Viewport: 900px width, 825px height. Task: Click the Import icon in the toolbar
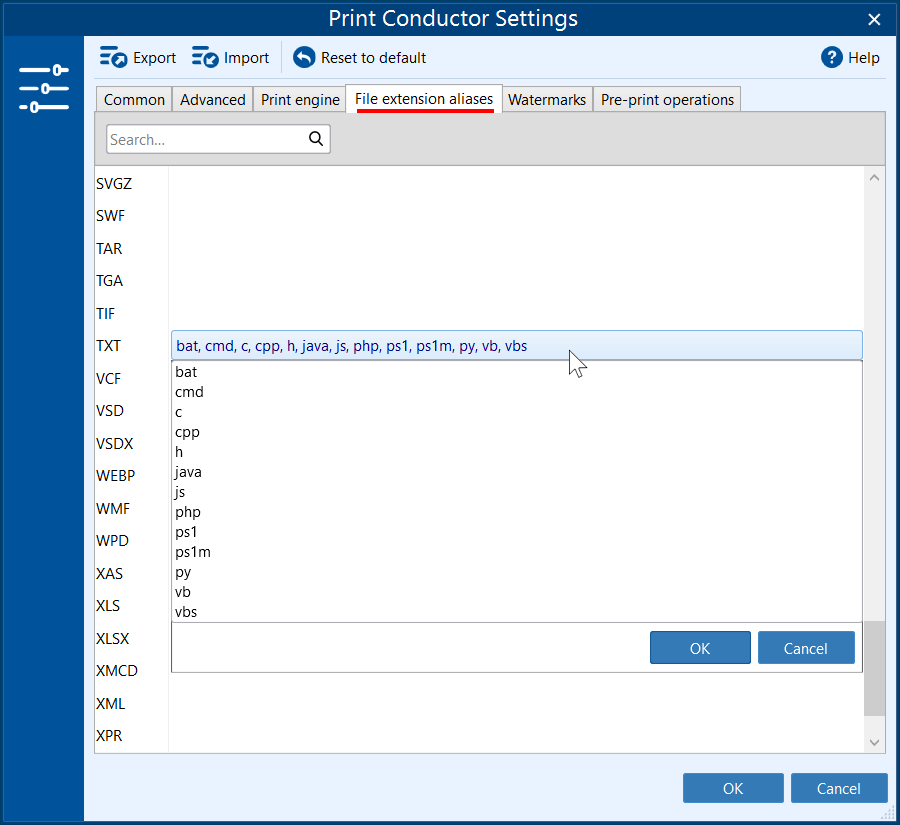click(205, 58)
